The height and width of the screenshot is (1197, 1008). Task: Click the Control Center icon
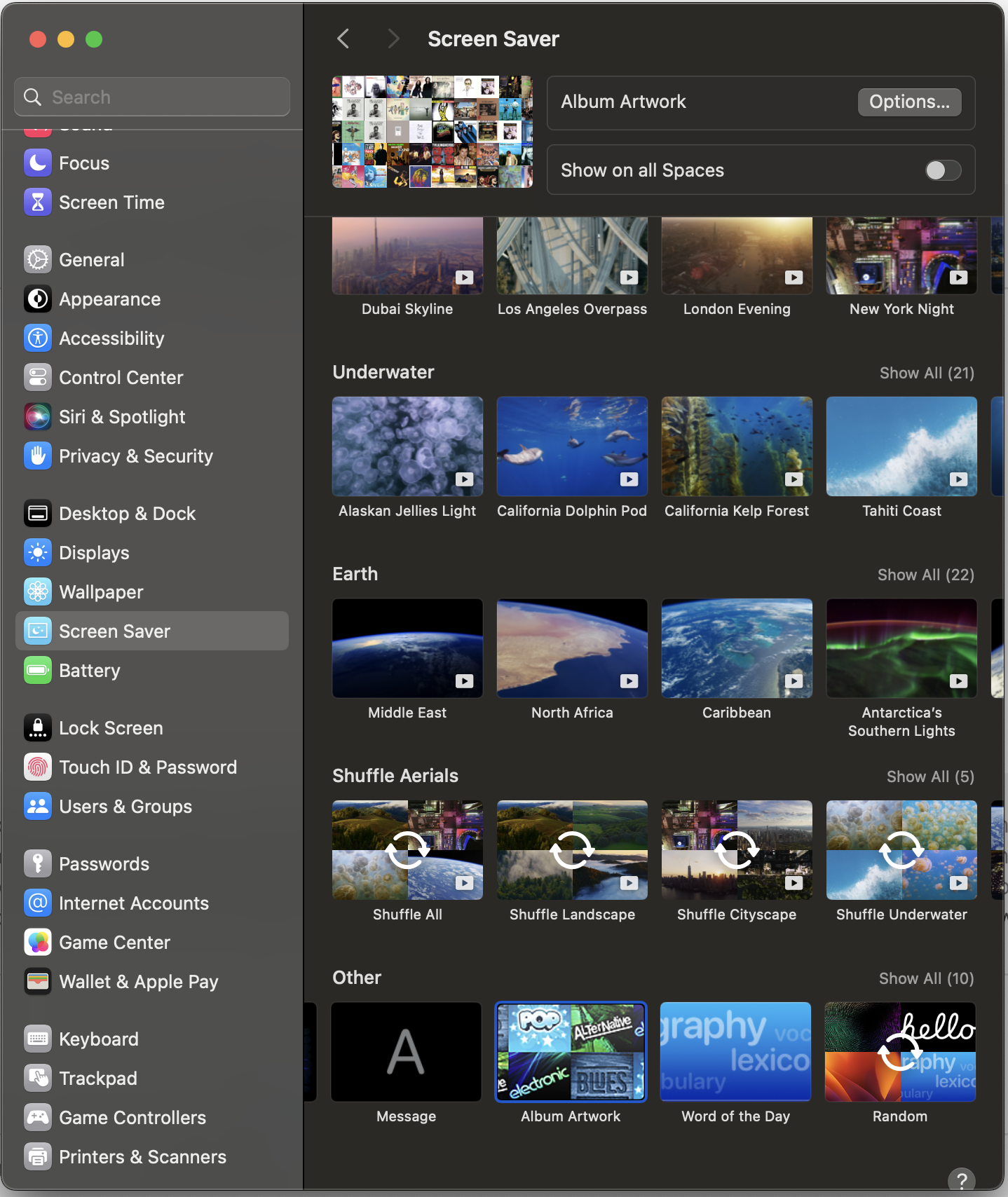click(x=38, y=378)
